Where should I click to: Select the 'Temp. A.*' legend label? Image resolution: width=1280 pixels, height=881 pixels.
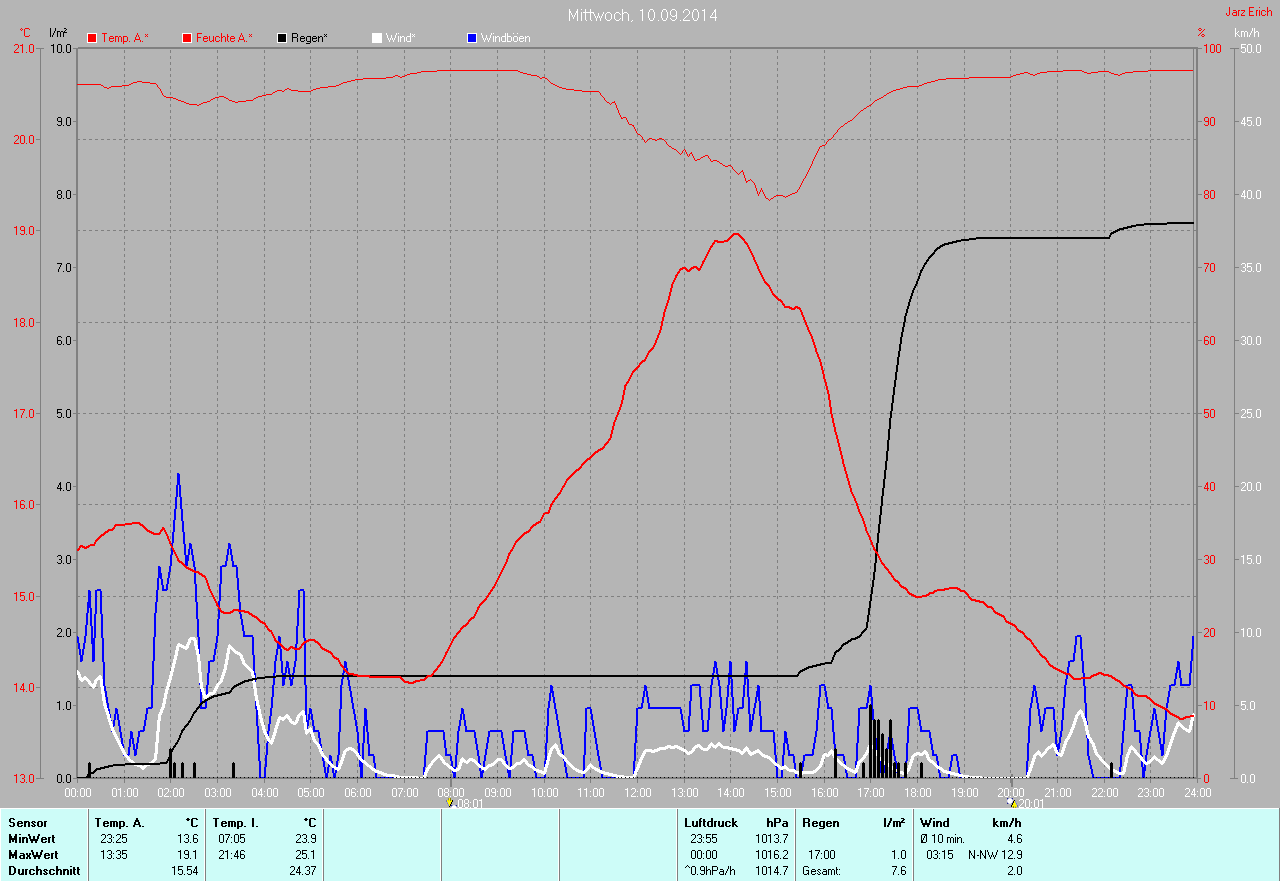pyautogui.click(x=125, y=38)
